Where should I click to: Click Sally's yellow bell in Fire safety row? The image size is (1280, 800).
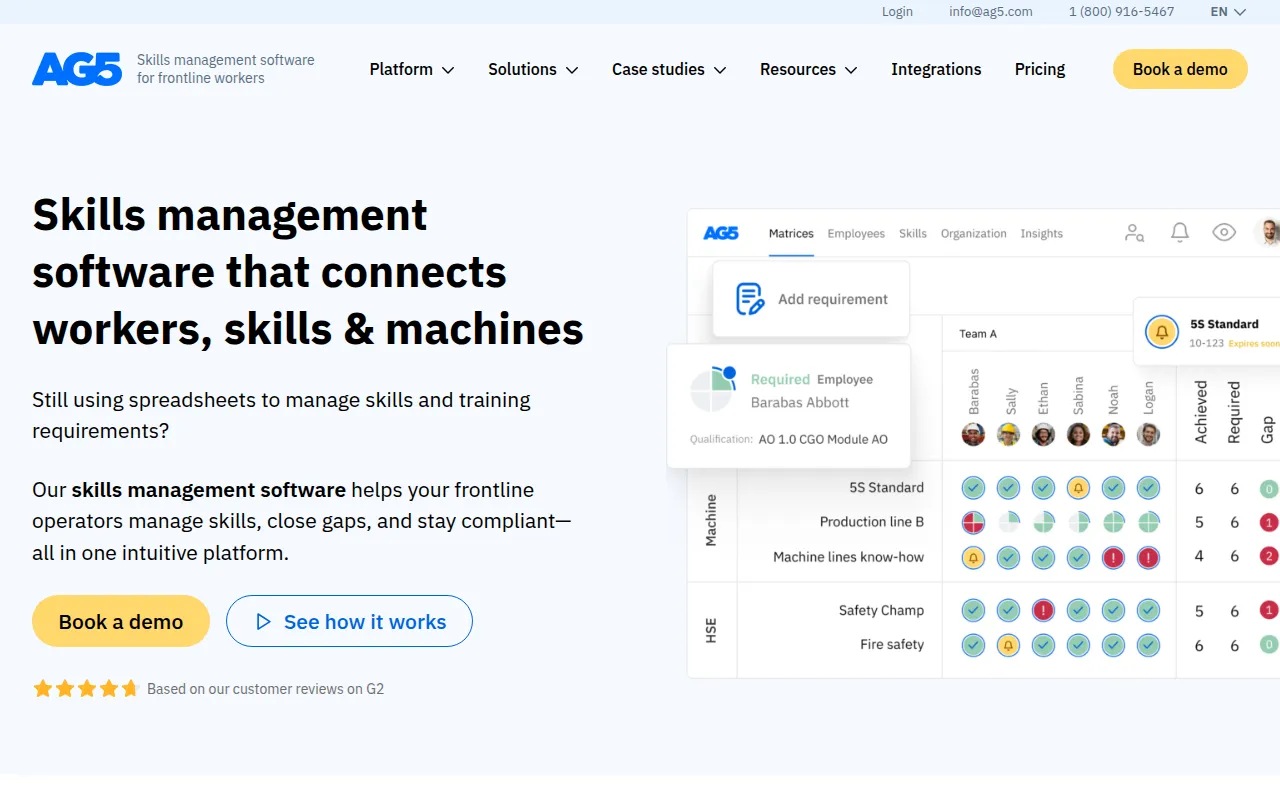coord(1009,645)
